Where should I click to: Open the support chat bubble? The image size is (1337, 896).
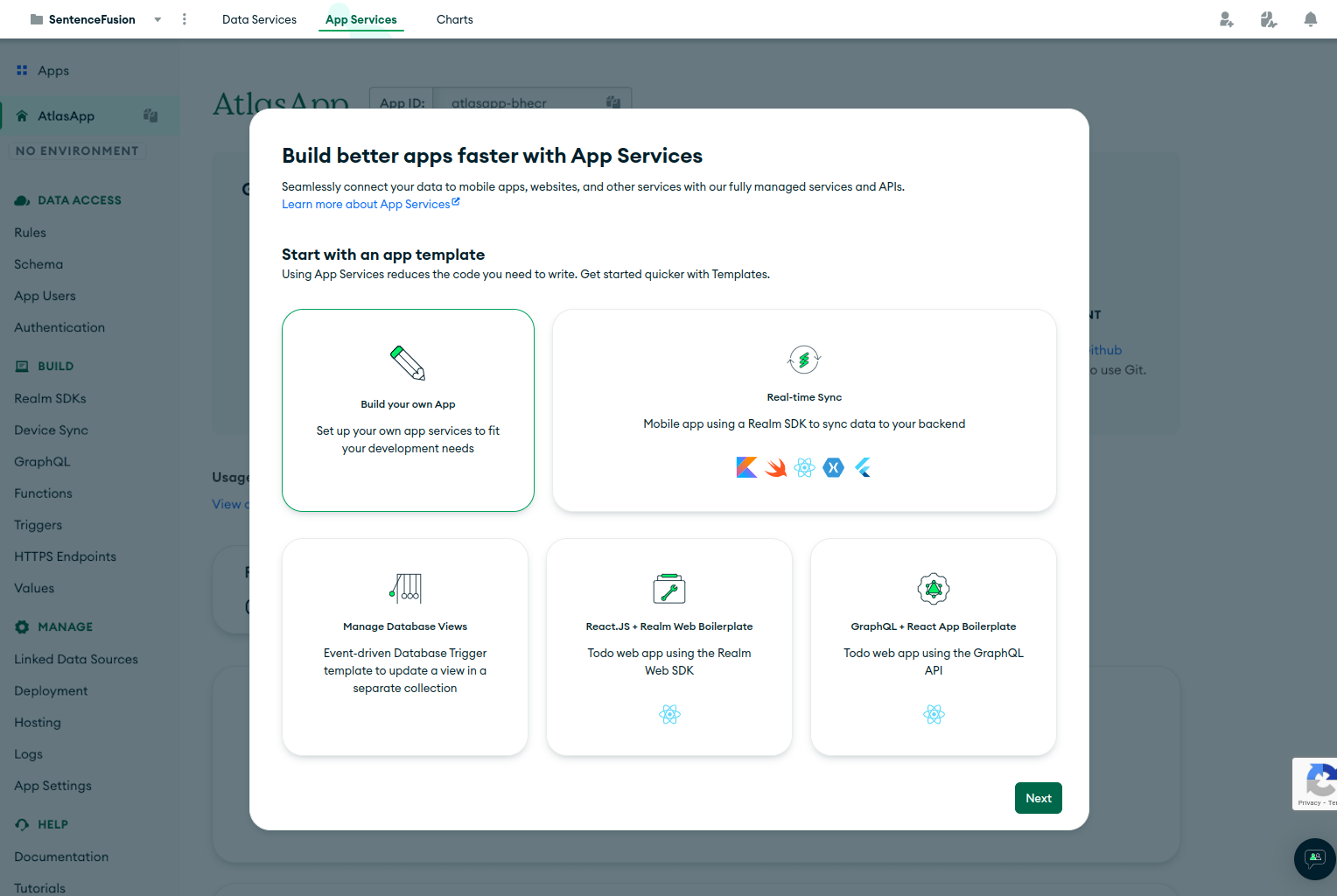[1315, 858]
